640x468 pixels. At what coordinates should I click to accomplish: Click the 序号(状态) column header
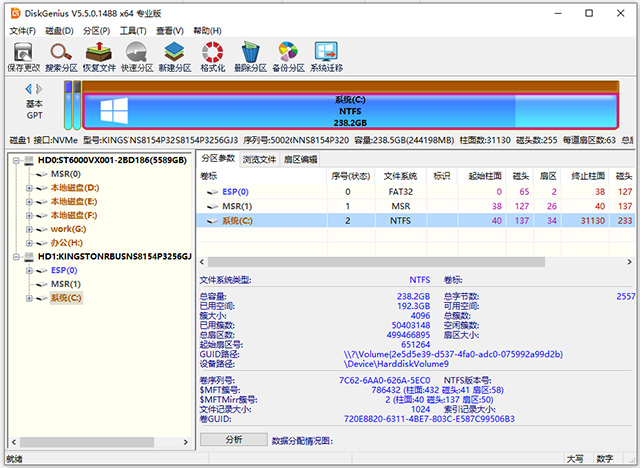tap(351, 176)
